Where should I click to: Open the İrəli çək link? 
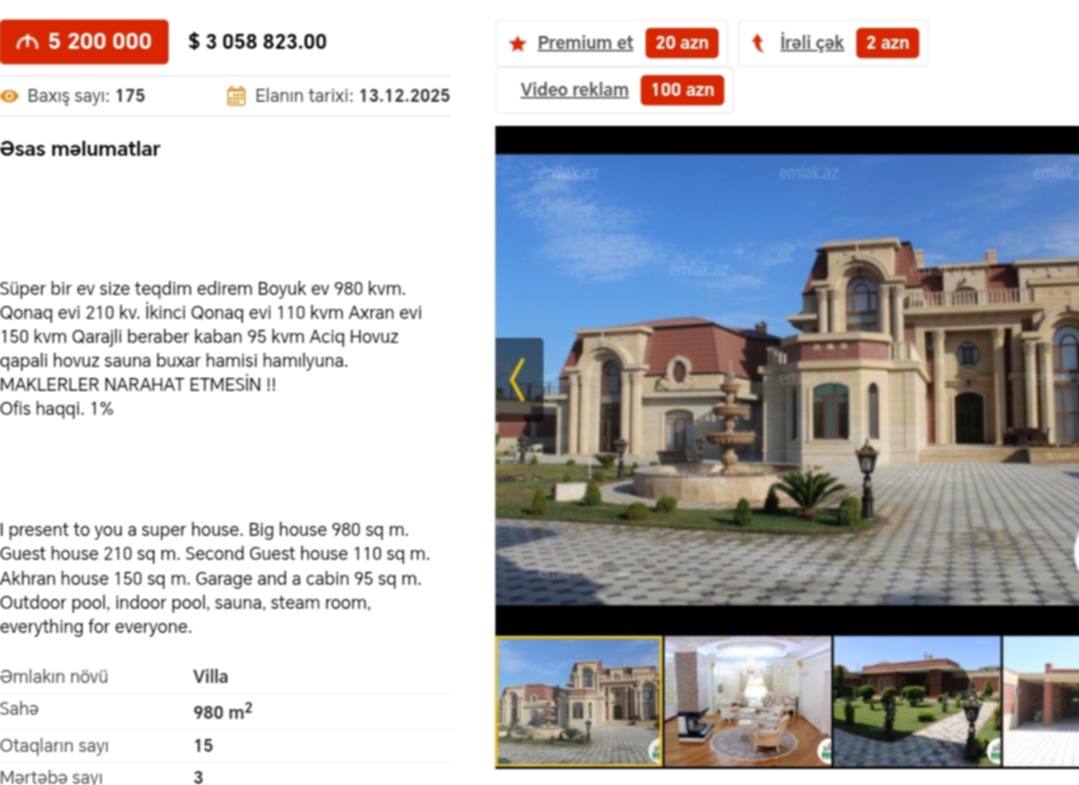[811, 43]
